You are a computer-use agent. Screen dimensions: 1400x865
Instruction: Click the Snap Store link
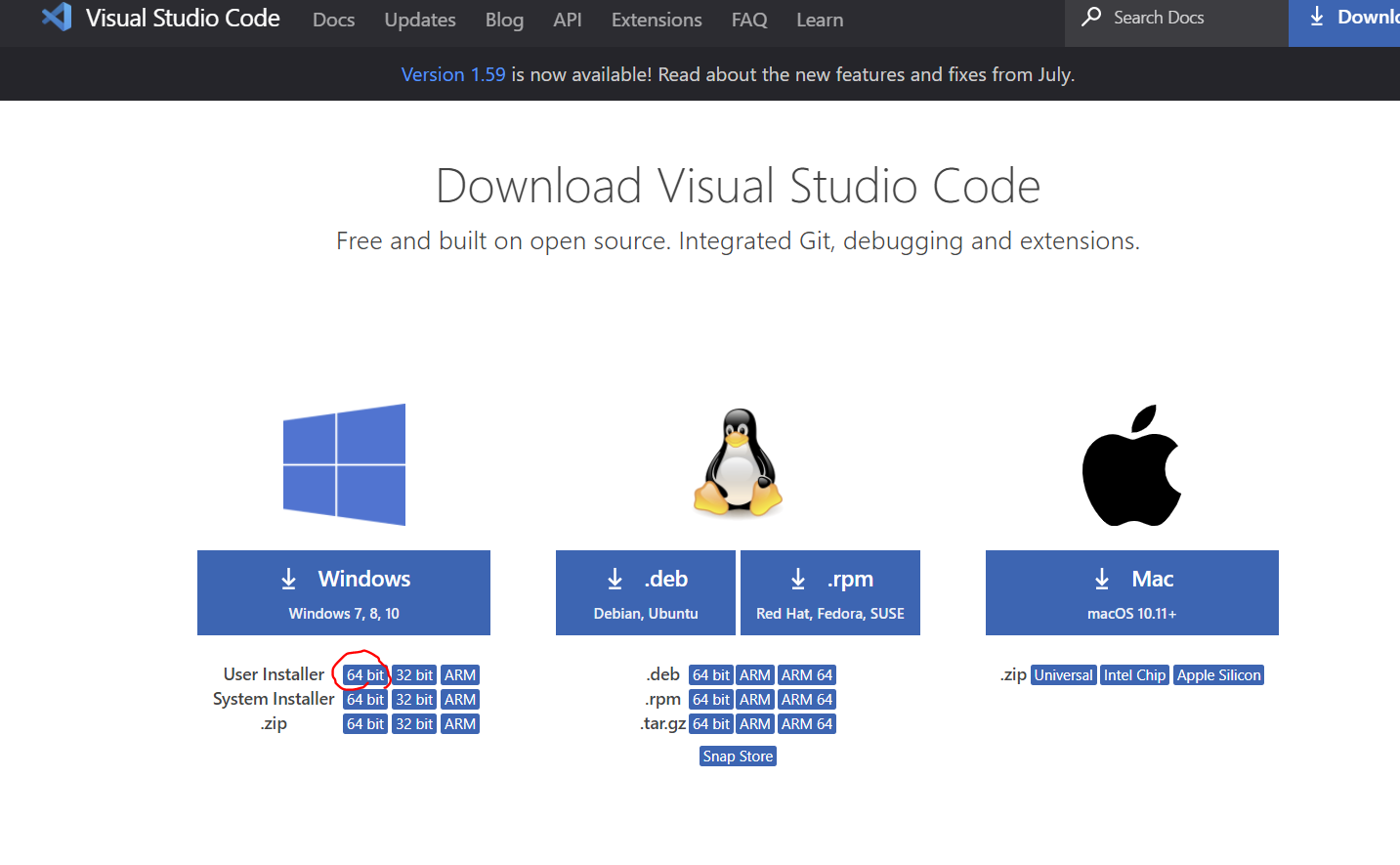pyautogui.click(x=739, y=757)
